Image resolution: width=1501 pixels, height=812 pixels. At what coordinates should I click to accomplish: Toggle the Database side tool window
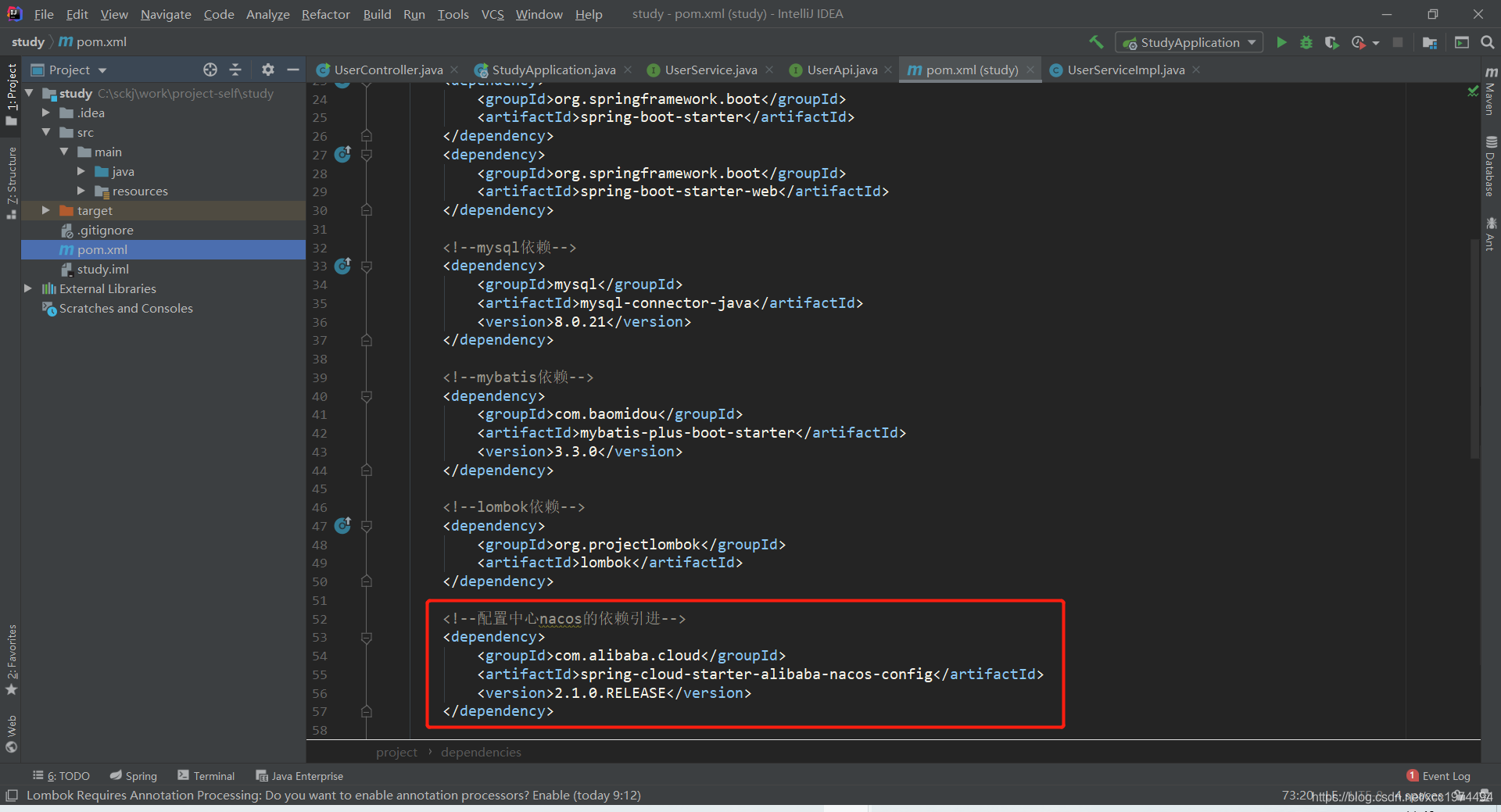1491,166
